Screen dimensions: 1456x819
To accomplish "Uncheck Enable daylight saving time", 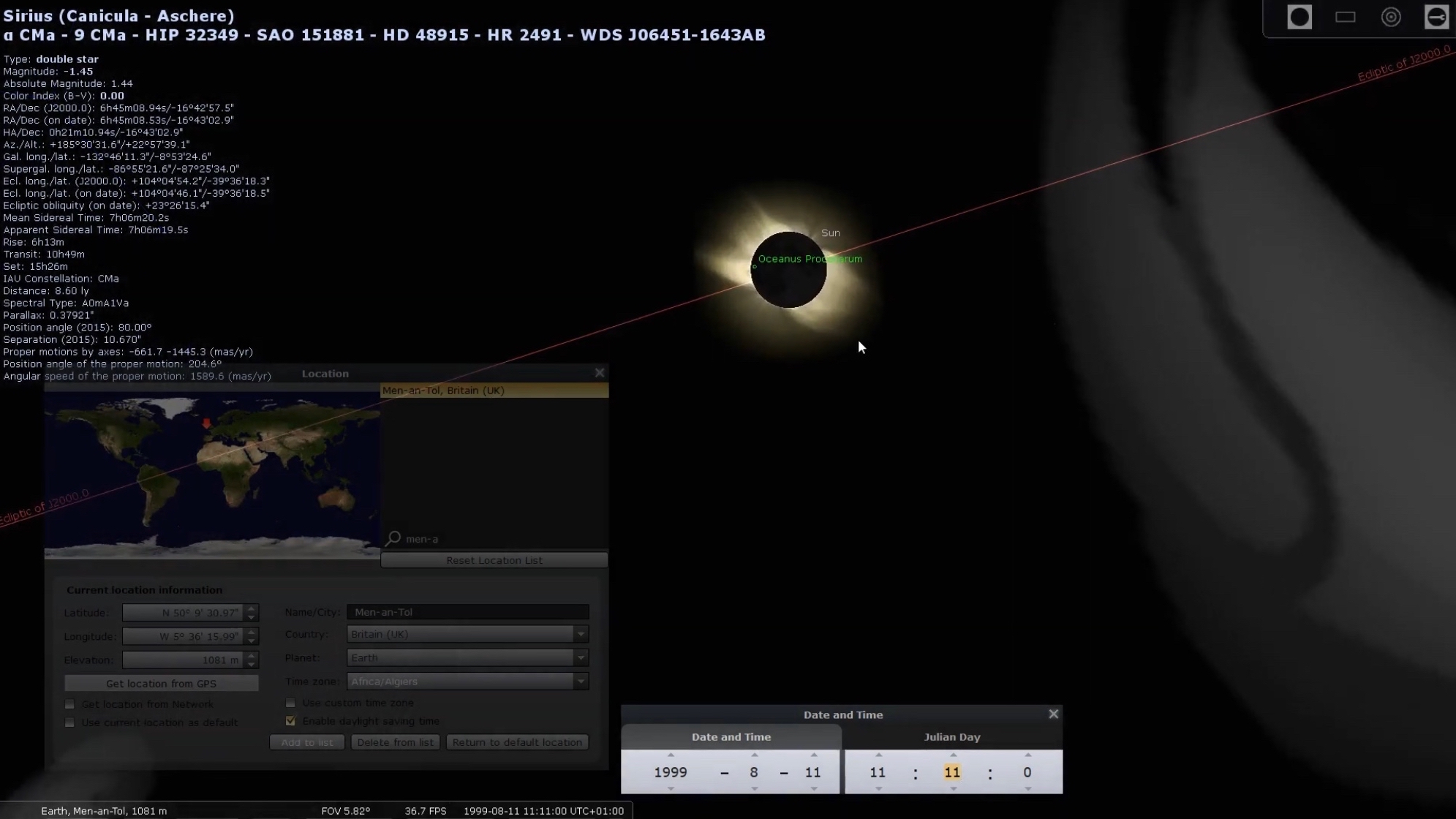I will [x=291, y=721].
